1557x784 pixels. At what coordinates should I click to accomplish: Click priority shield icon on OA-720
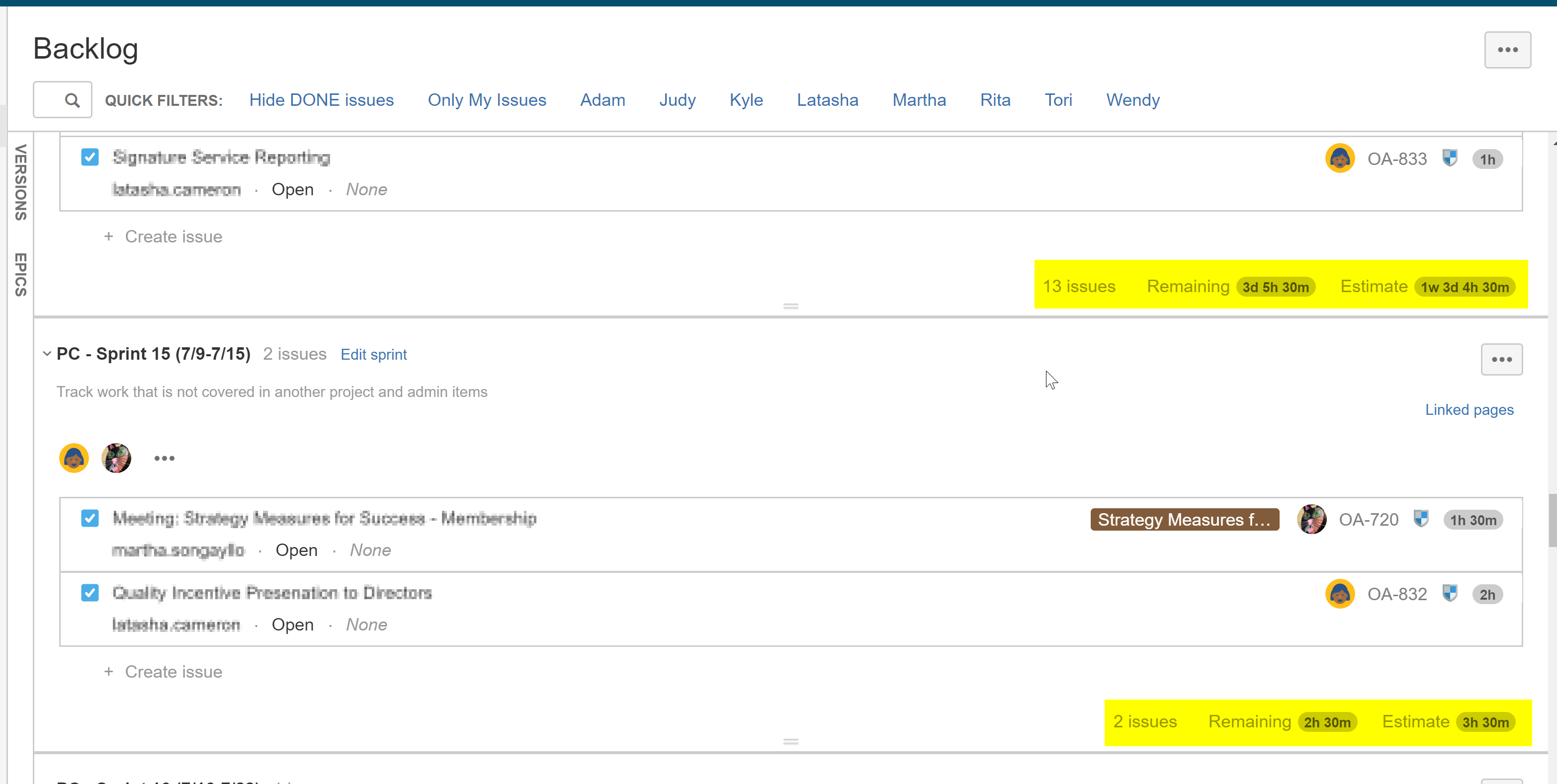click(x=1421, y=519)
